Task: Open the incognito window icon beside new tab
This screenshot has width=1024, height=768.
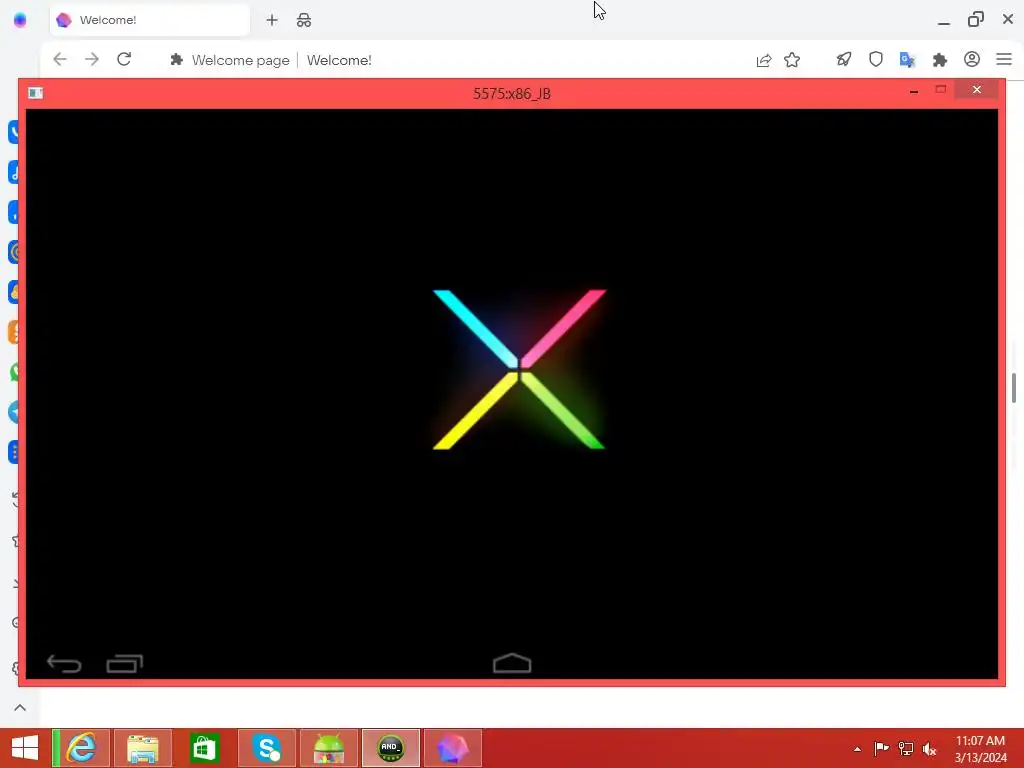Action: click(304, 20)
